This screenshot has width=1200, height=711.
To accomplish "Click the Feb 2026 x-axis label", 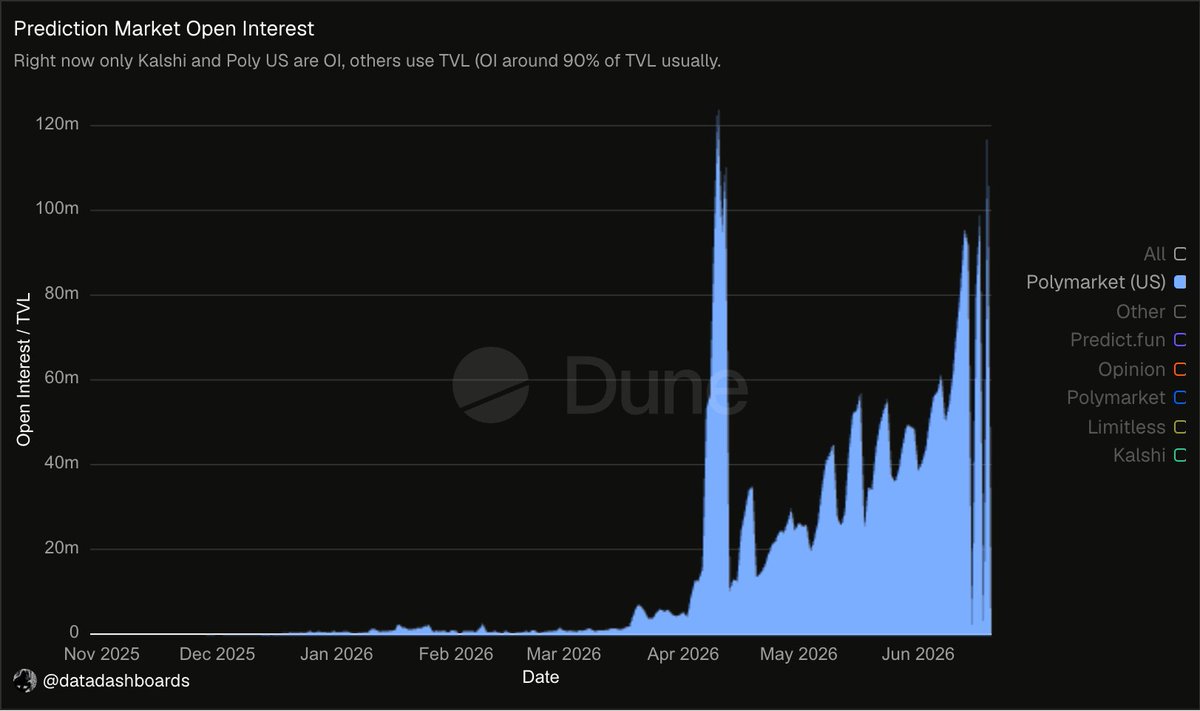I will [x=455, y=655].
